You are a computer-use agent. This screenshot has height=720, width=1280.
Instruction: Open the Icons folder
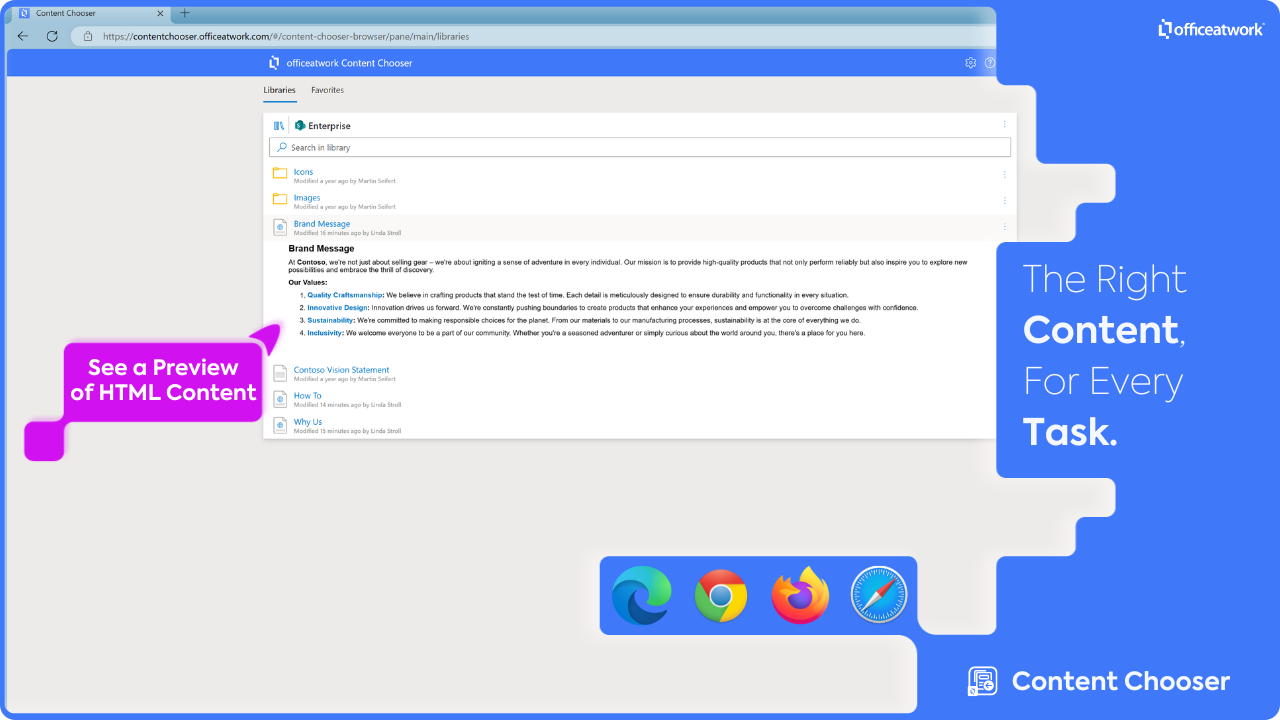point(303,172)
